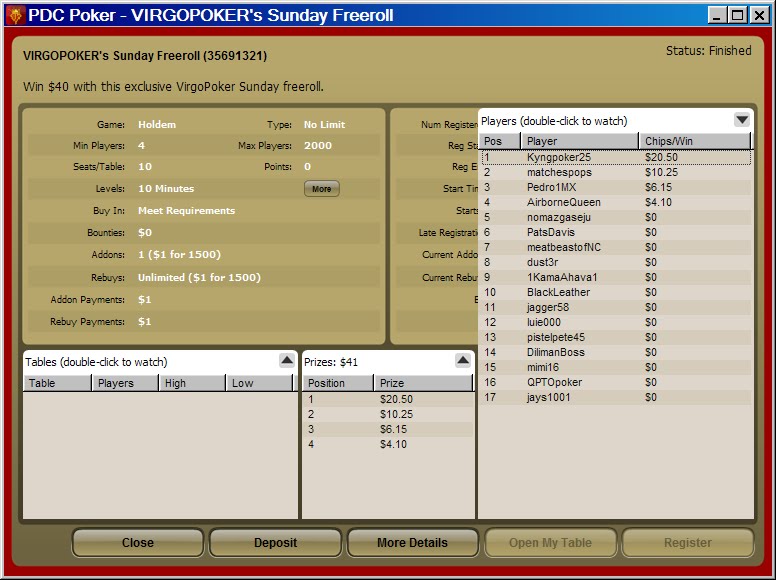Screen dimensions: 776x580
Task: Select player row jagger58
Action: click(616, 307)
